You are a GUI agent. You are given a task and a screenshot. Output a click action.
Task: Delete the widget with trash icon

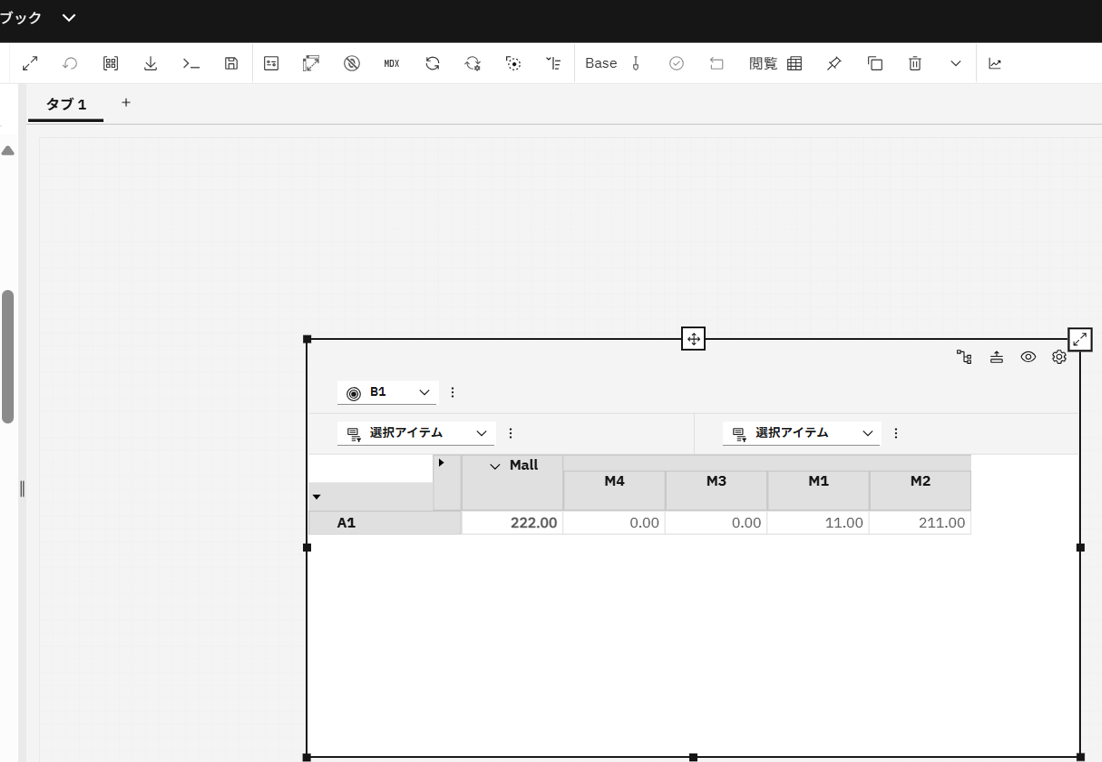point(915,63)
